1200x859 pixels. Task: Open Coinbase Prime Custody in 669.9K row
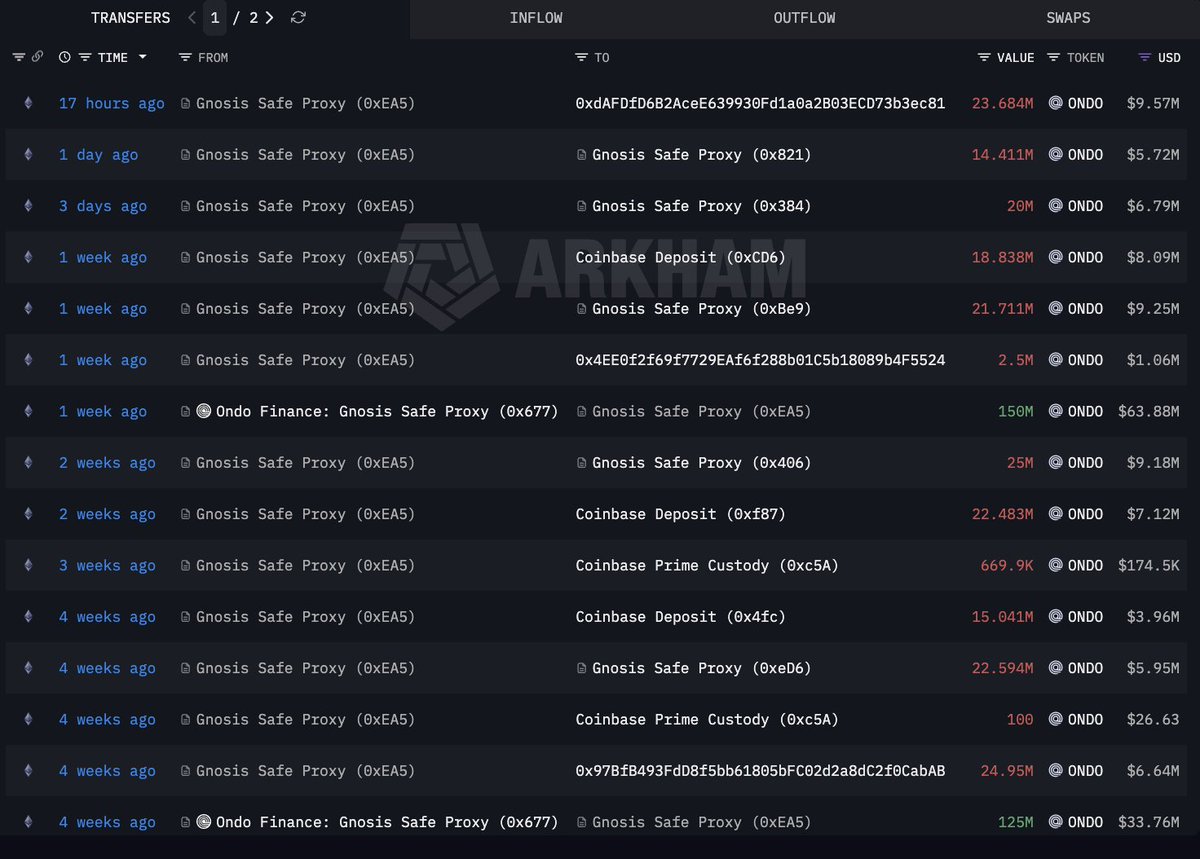pos(707,565)
